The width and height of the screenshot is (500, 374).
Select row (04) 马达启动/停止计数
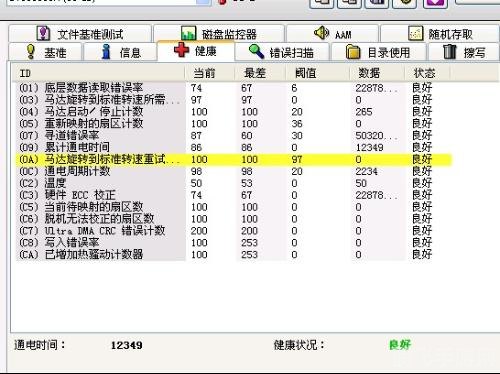tap(233, 112)
